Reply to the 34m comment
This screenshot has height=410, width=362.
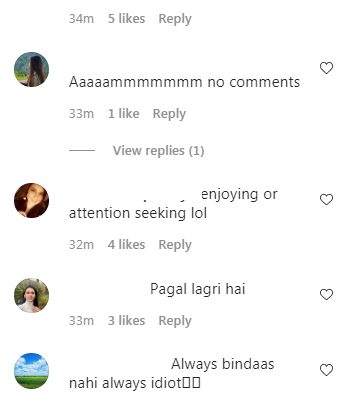175,19
